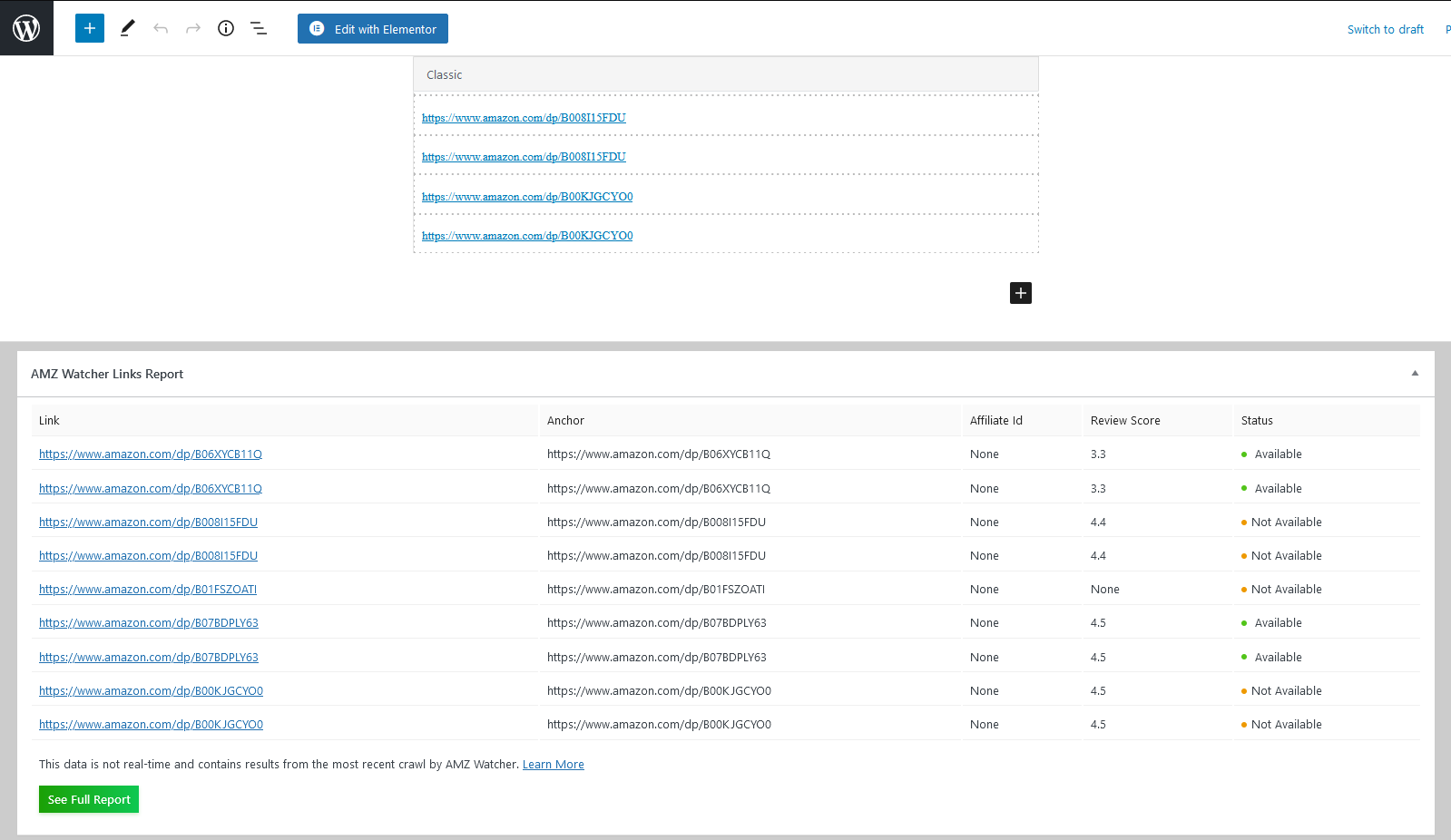The height and width of the screenshot is (840, 1451).
Task: Open the B01FSZOATI link in report
Action: click(148, 590)
